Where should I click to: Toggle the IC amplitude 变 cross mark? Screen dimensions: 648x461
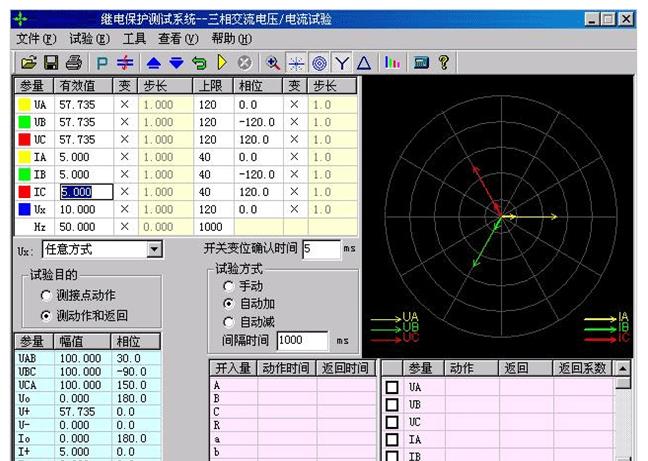[125, 192]
